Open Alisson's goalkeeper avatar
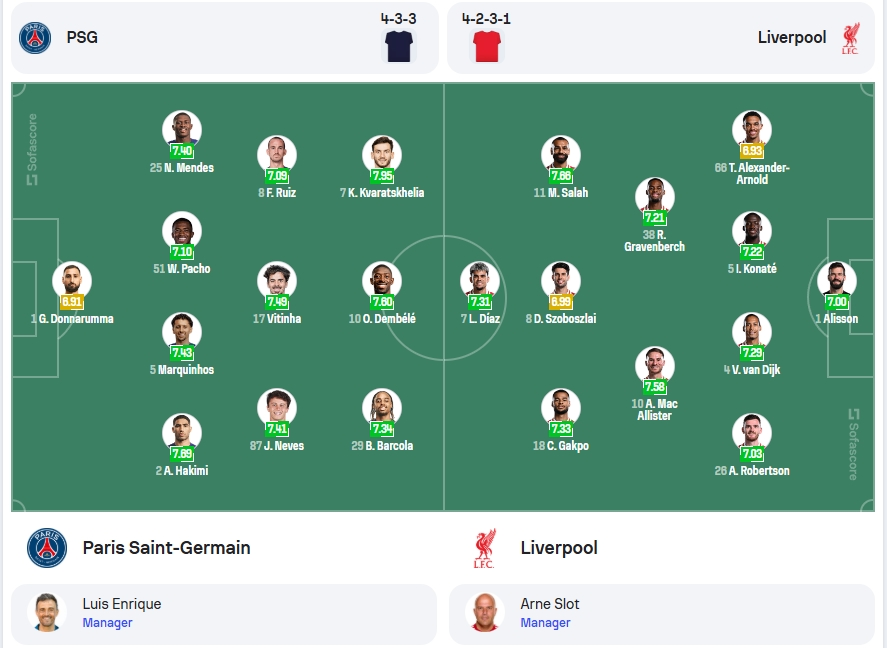The height and width of the screenshot is (648, 887). click(x=837, y=281)
